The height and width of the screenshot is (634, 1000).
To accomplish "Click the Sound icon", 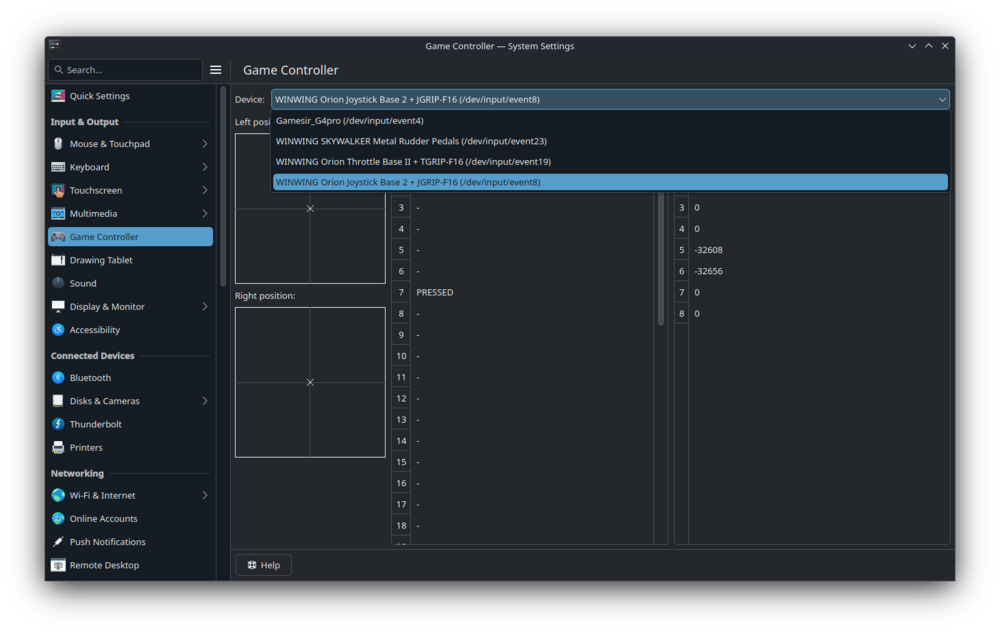I will point(58,283).
